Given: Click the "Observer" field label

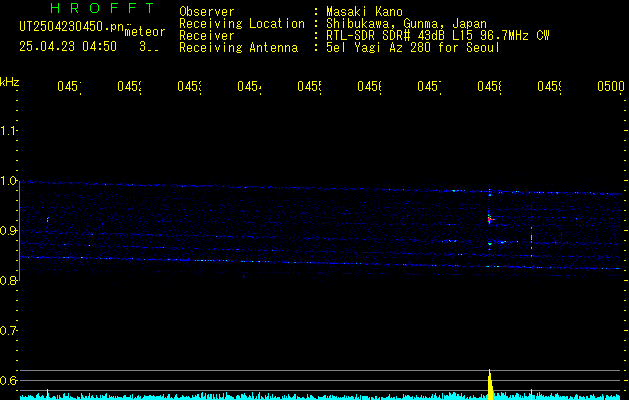Looking at the screenshot, I should 207,12.
